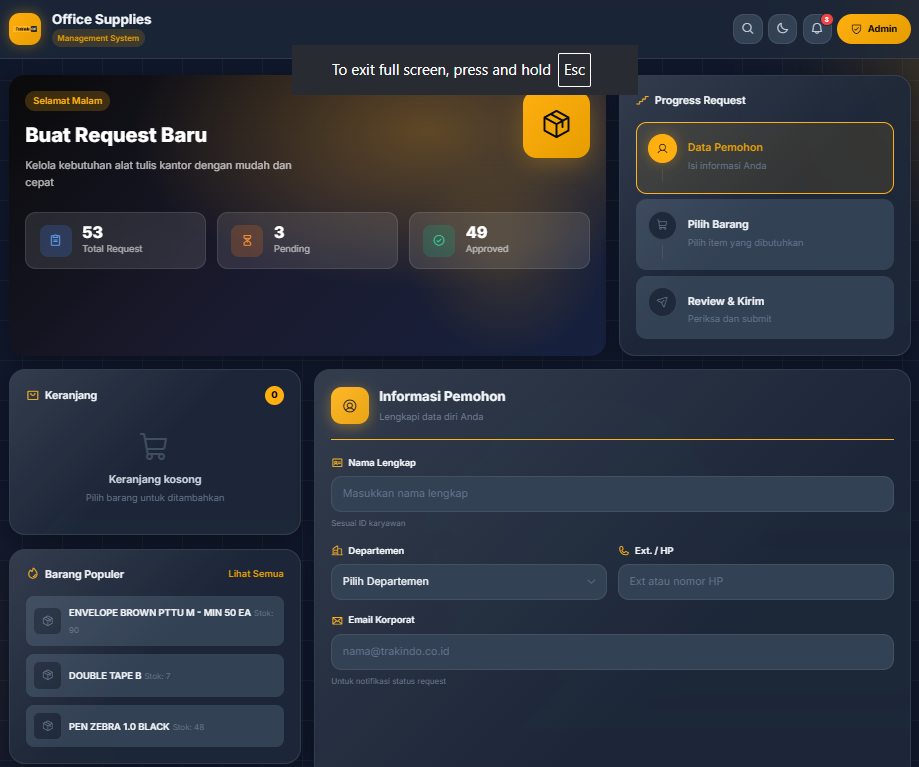This screenshot has height=767, width=919.
Task: Click the search icon in header
Action: [747, 29]
